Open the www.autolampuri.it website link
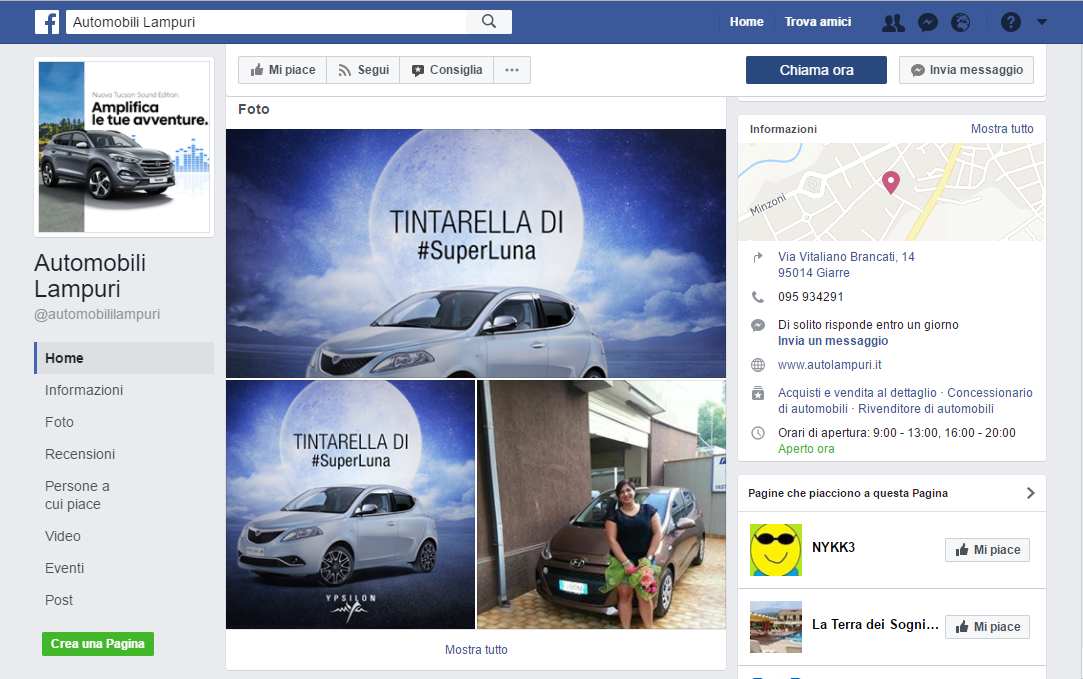1083x679 pixels. (x=830, y=365)
